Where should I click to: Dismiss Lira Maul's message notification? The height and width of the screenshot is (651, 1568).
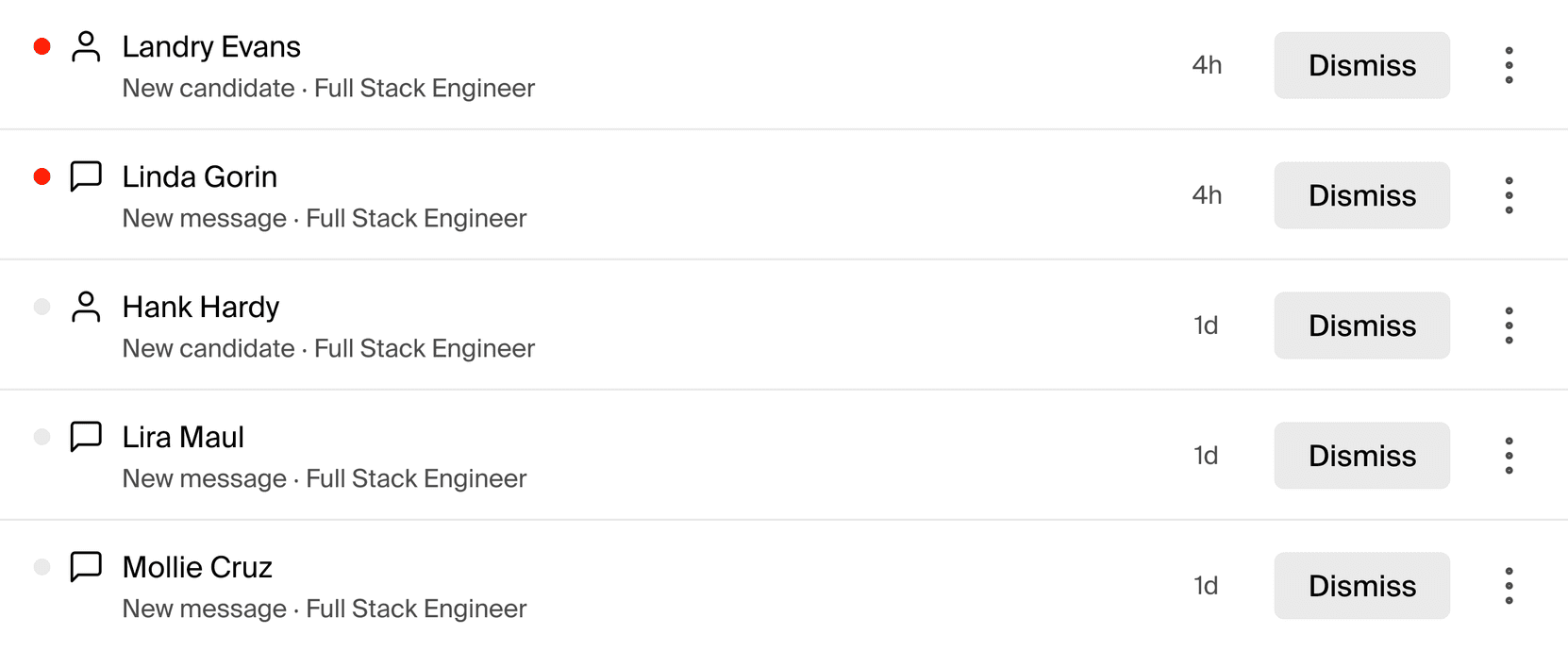coord(1361,455)
